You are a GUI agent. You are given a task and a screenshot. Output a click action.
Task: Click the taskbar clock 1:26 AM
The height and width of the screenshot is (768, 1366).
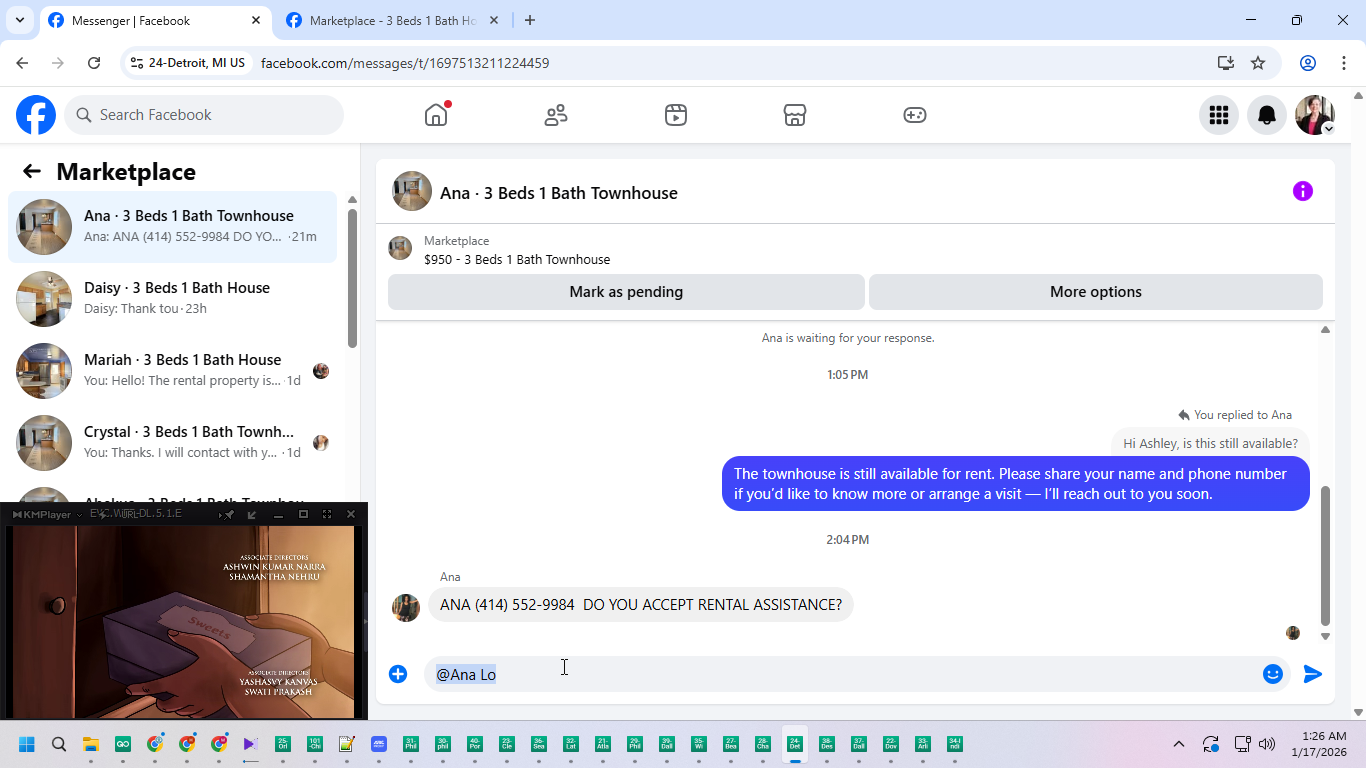1318,744
